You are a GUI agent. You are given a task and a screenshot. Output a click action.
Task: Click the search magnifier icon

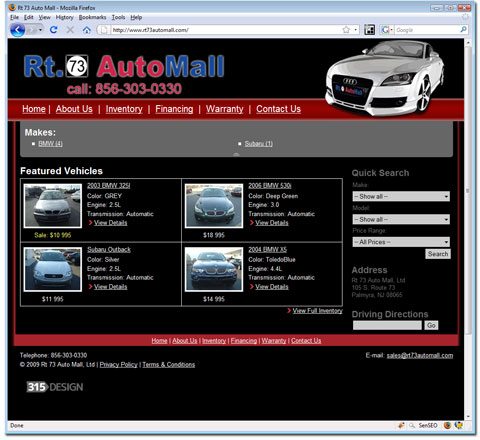[463, 30]
